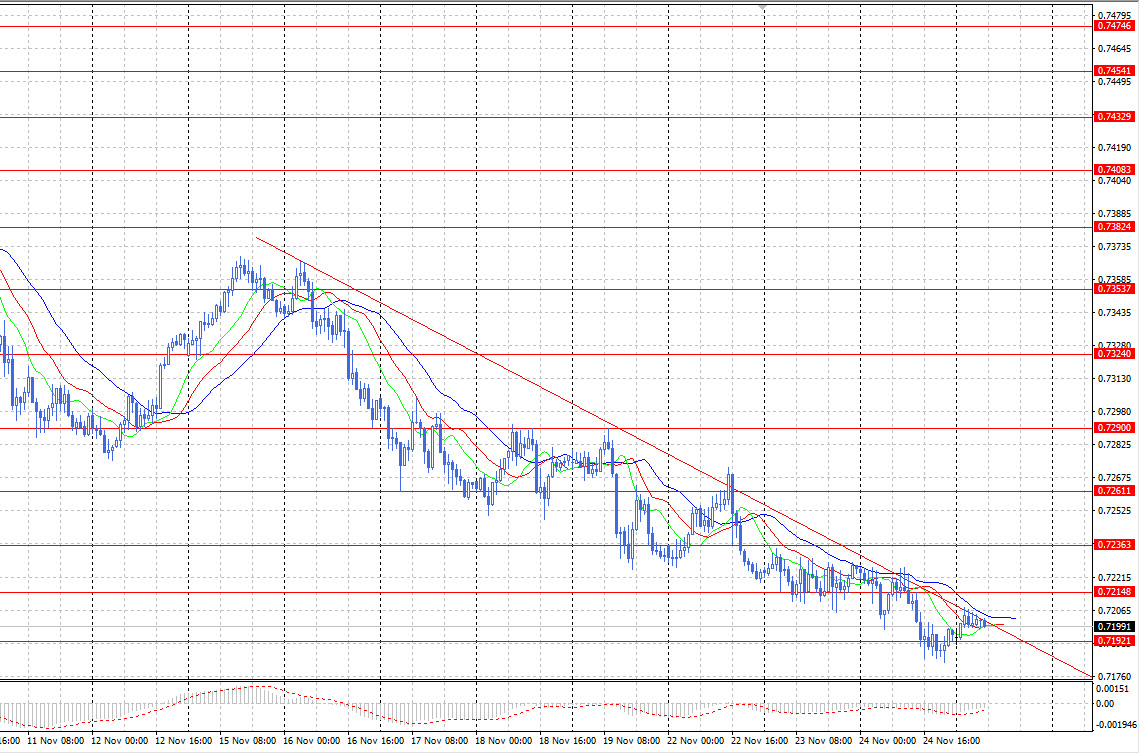
Task: Click the price scale value 0.72215
Action: 1114,577
